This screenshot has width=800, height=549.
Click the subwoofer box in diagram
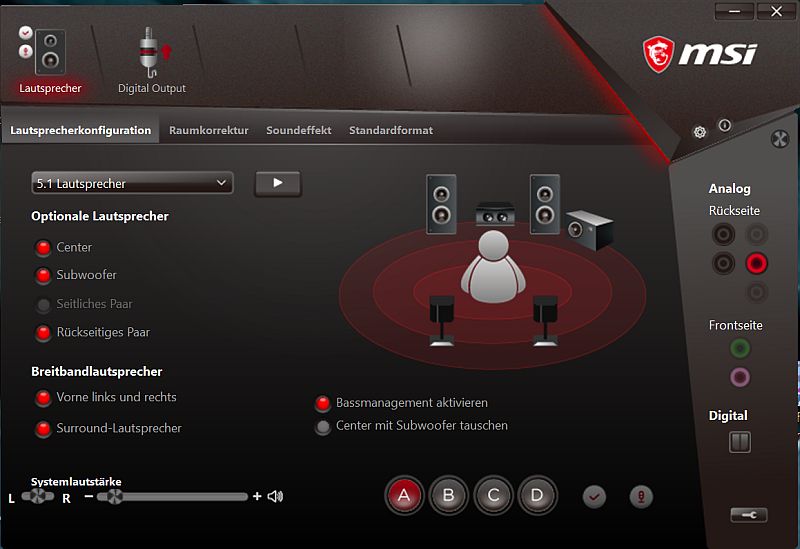tap(590, 230)
